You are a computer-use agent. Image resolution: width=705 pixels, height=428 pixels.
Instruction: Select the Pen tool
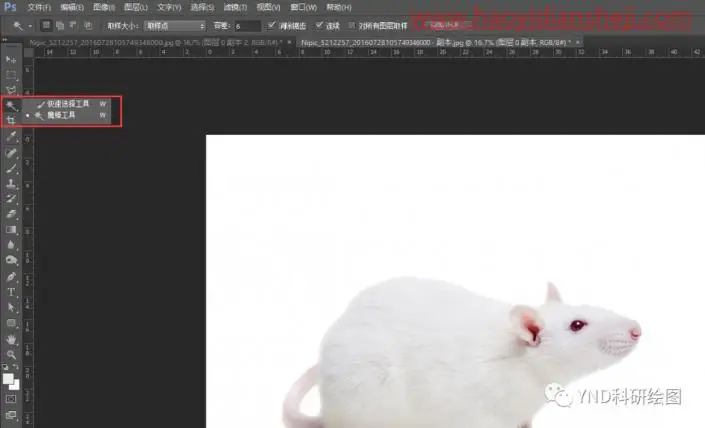tap(11, 276)
